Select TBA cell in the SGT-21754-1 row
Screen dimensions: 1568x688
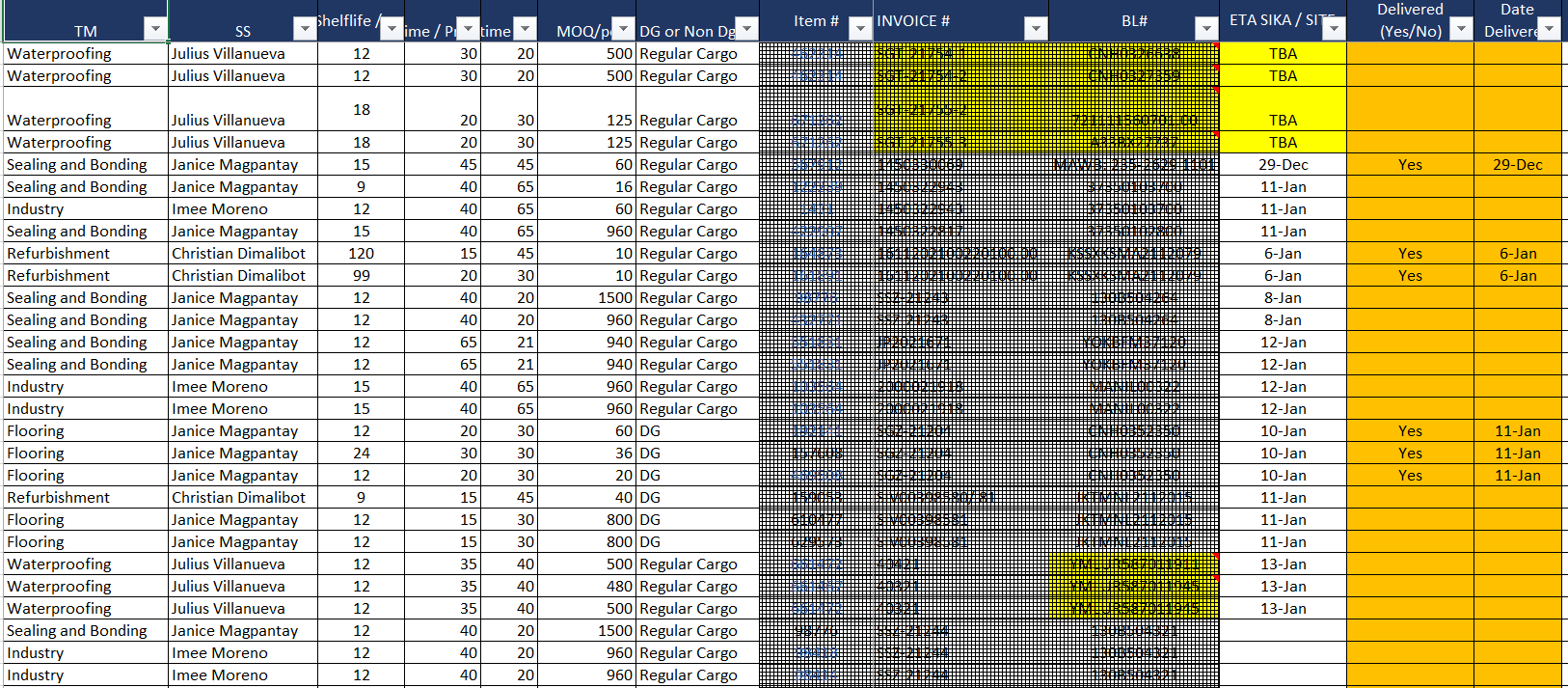[x=1283, y=54]
